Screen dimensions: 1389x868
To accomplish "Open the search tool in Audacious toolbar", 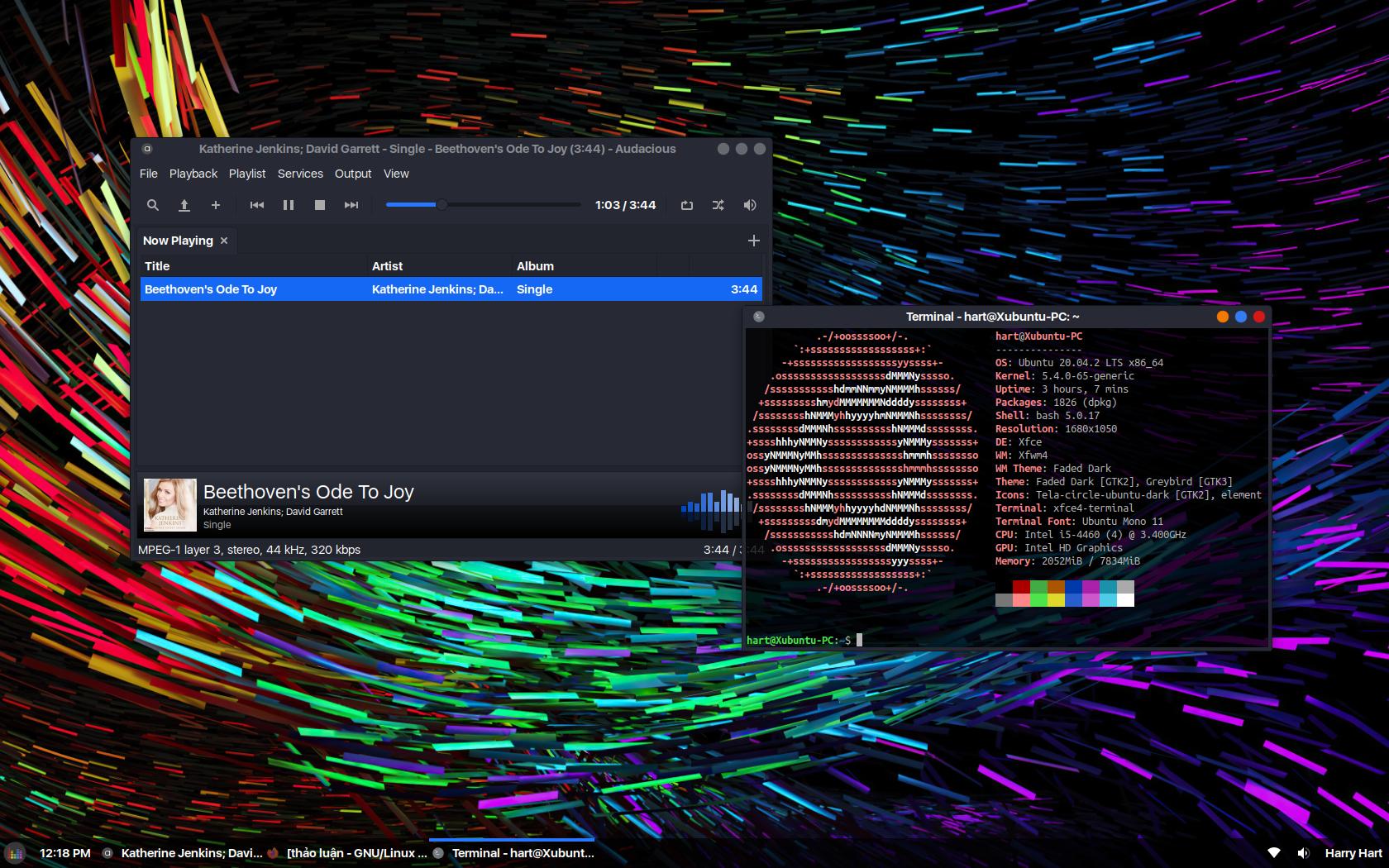I will coord(153,205).
